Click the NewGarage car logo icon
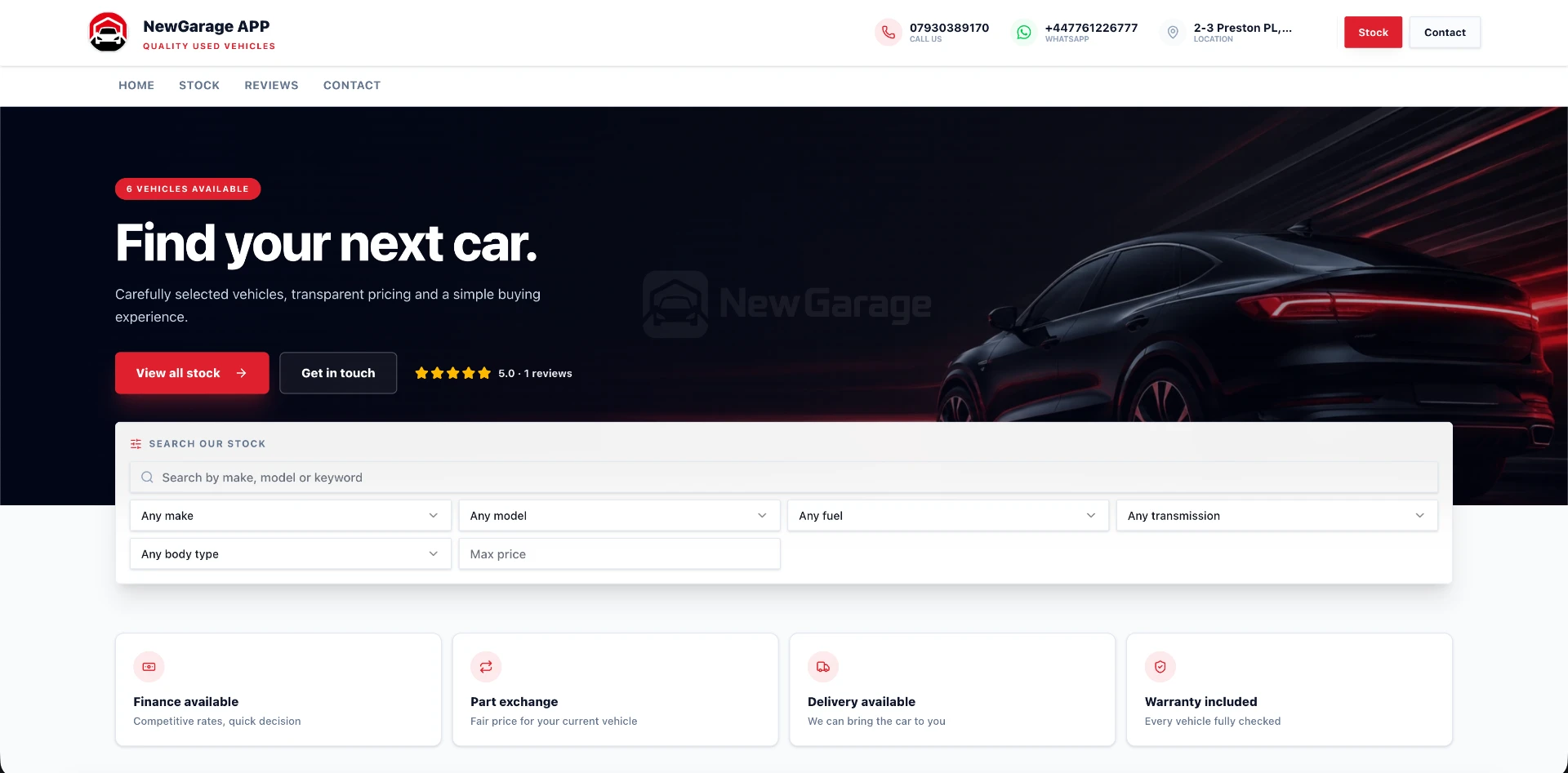The image size is (1568, 773). click(x=108, y=33)
